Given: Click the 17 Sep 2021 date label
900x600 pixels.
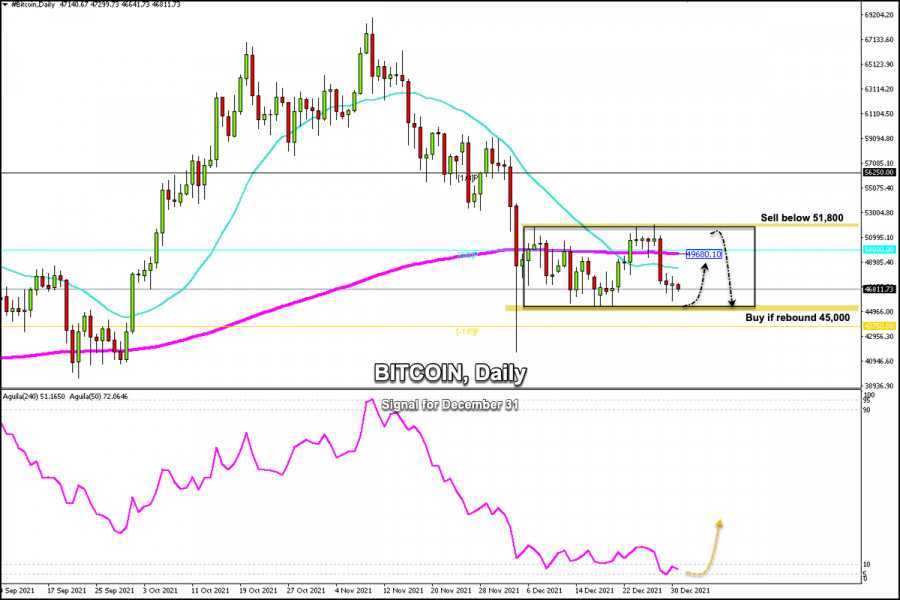Looking at the screenshot, I should (x=67, y=590).
